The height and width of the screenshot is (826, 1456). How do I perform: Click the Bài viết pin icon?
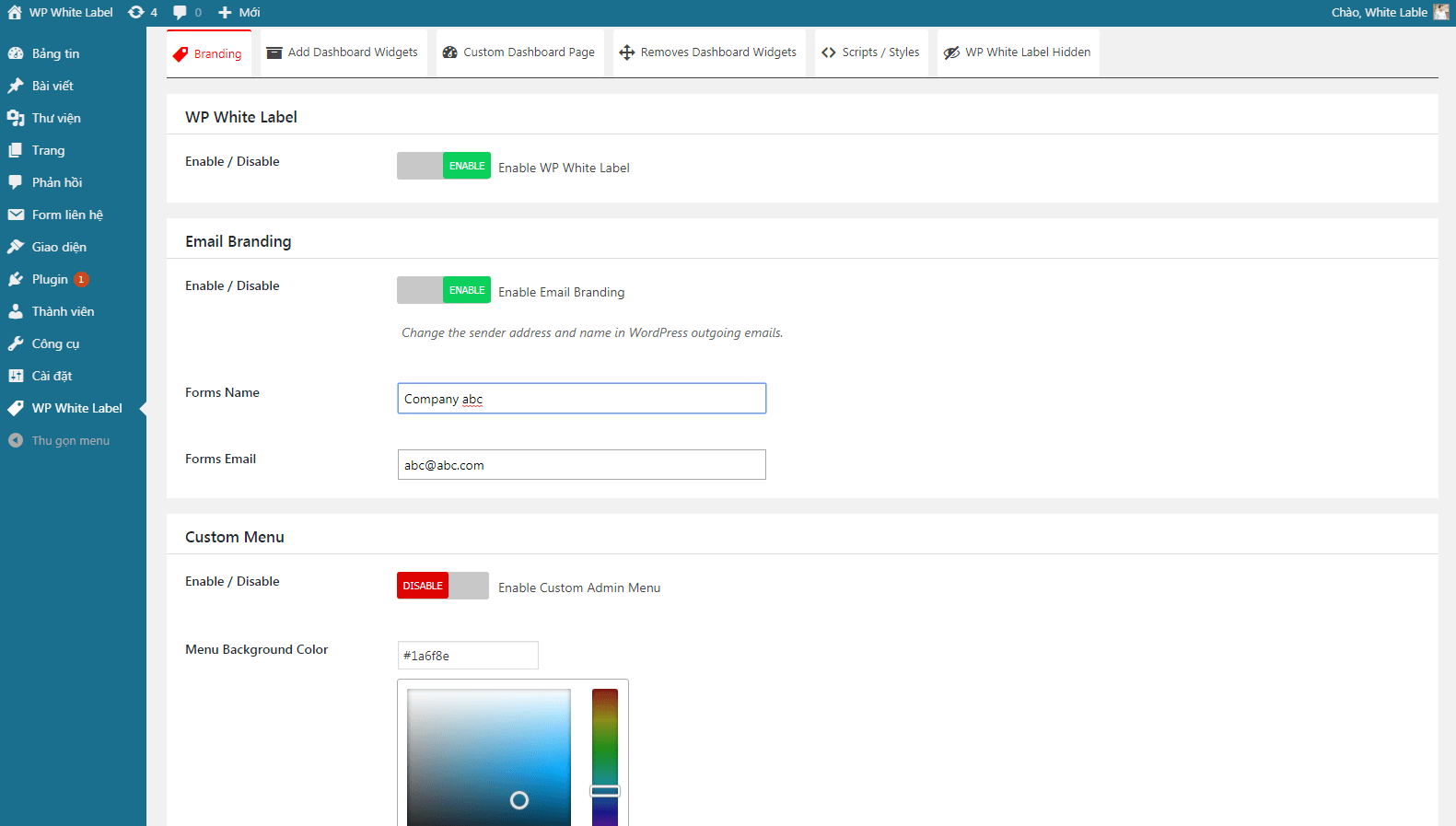point(16,86)
